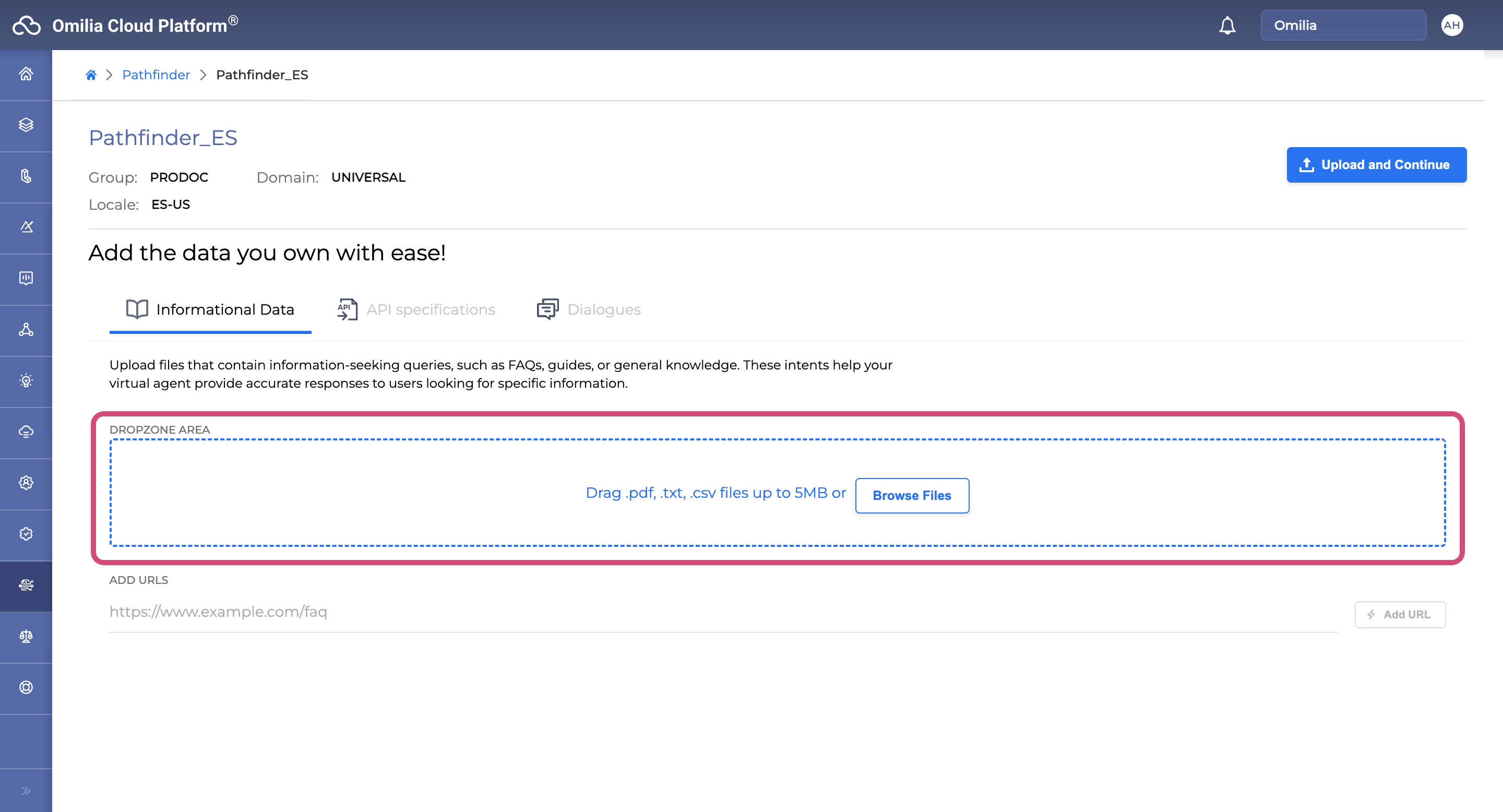Switch to the Dialogues tab
This screenshot has width=1503, height=812.
[x=588, y=309]
